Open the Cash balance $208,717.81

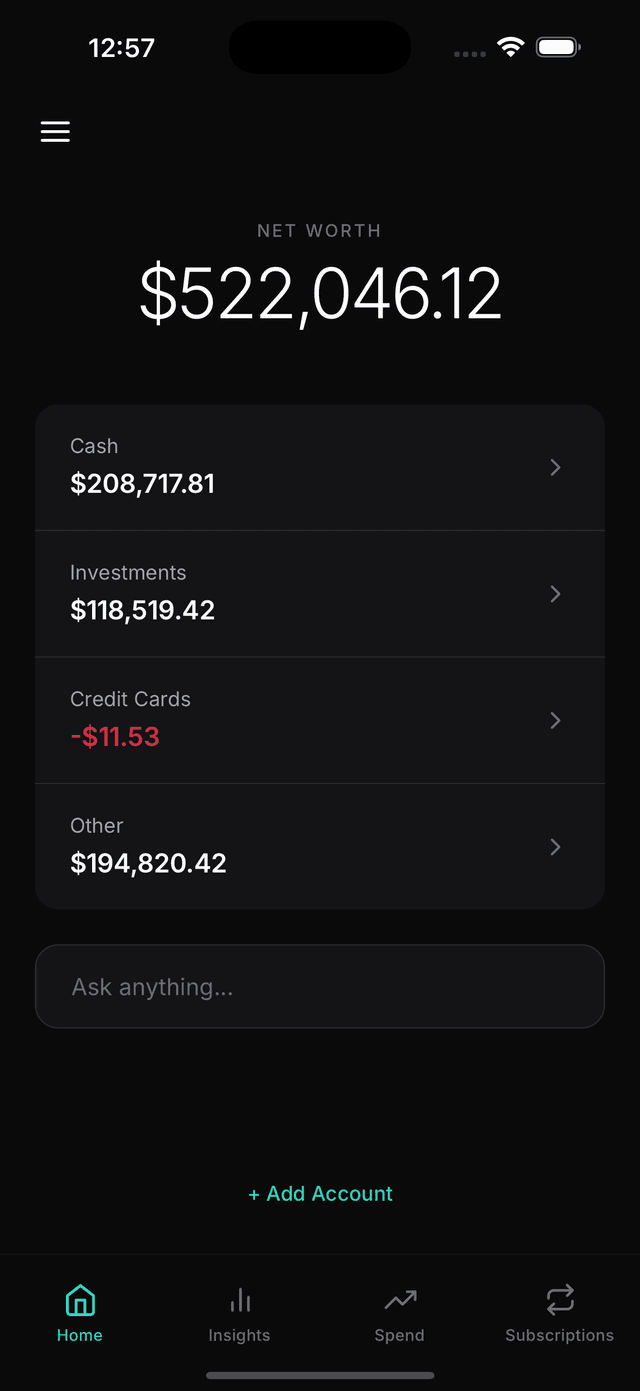[x=143, y=484]
